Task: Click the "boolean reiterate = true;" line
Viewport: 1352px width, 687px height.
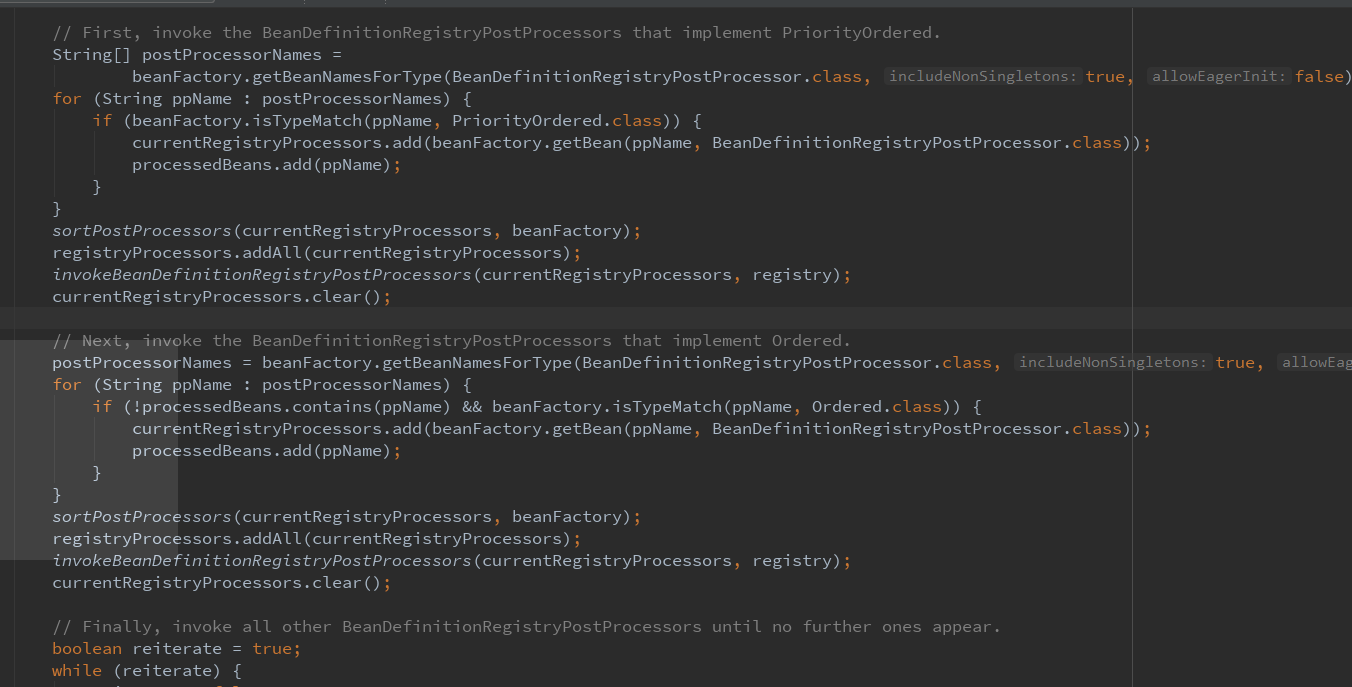Action: (x=176, y=649)
